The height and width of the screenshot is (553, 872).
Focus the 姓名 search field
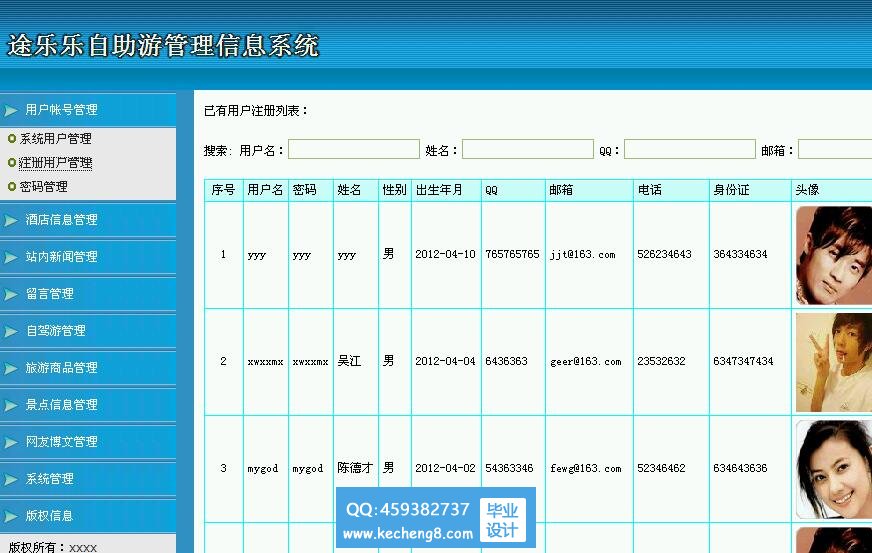pos(528,149)
